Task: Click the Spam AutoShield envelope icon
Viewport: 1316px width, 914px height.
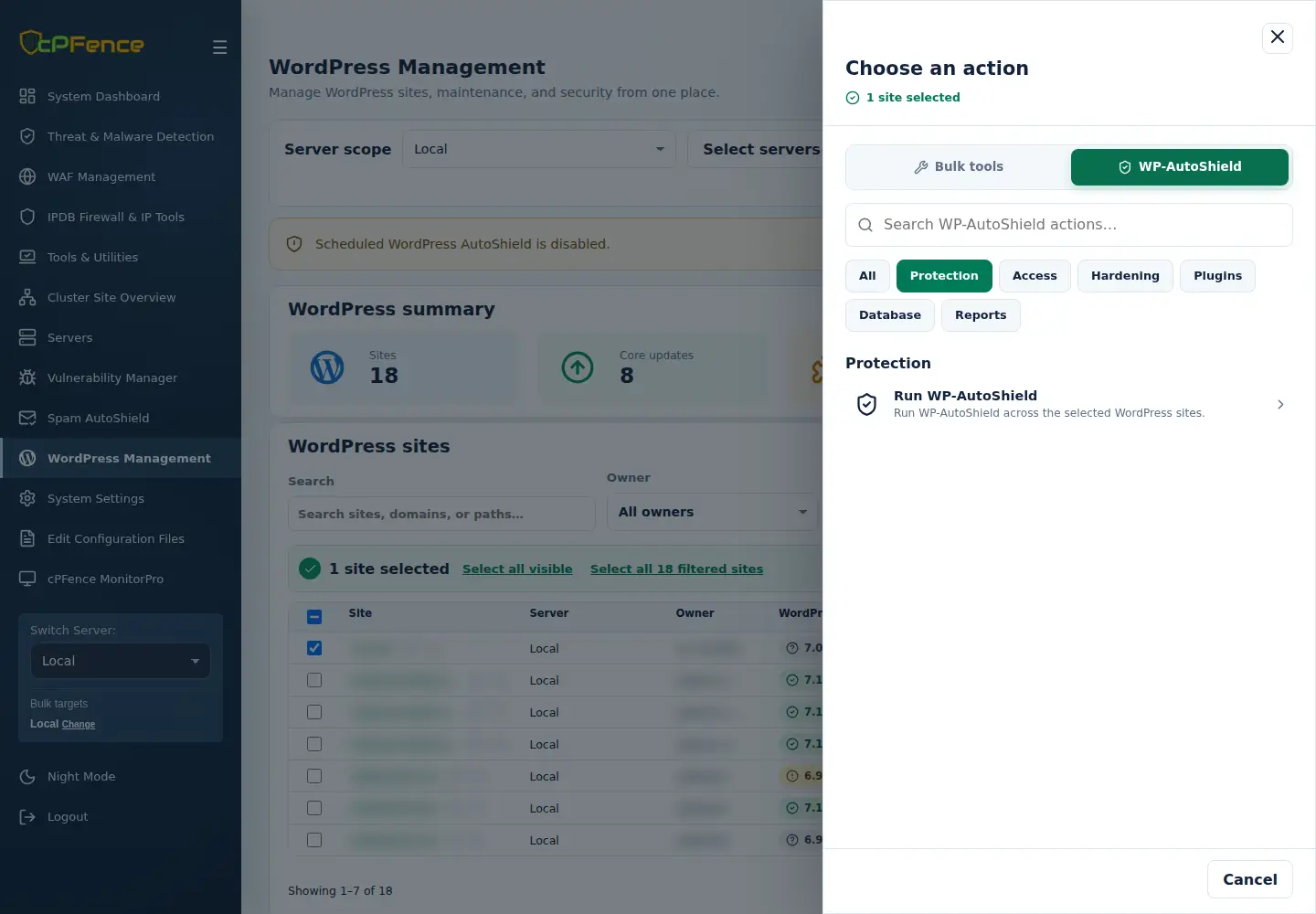Action: [x=27, y=418]
